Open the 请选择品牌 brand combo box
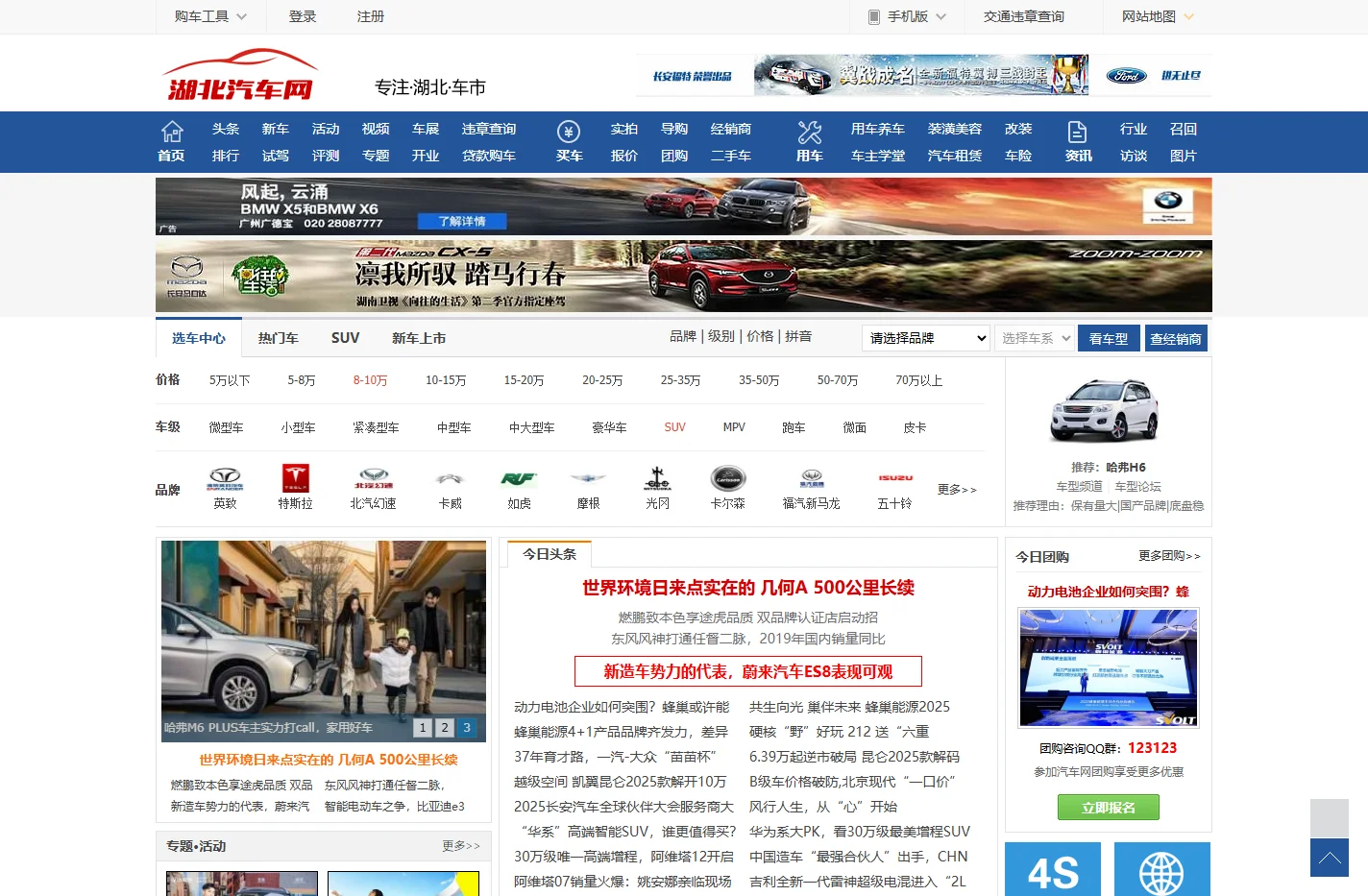The width and height of the screenshot is (1368, 896). coord(926,338)
